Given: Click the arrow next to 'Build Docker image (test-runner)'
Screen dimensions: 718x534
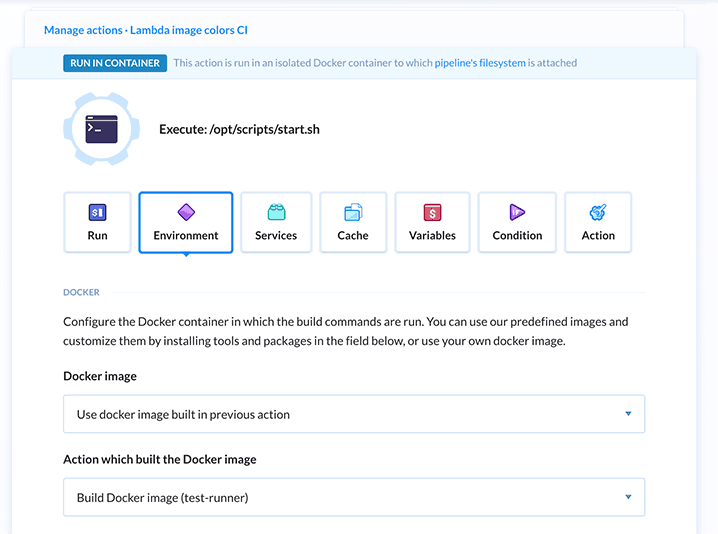Looking at the screenshot, I should pos(628,497).
